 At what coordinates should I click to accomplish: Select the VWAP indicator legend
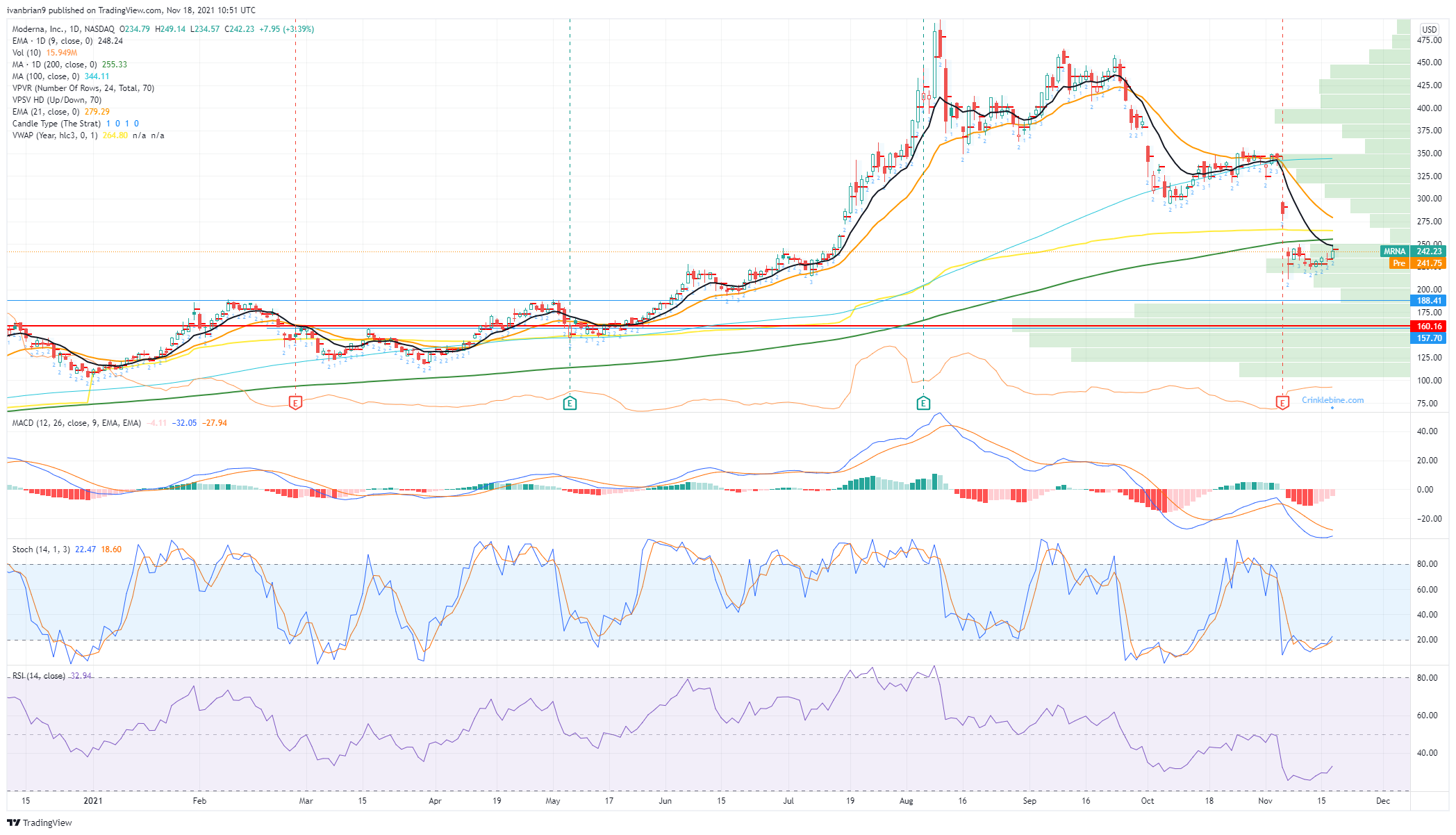click(x=88, y=135)
